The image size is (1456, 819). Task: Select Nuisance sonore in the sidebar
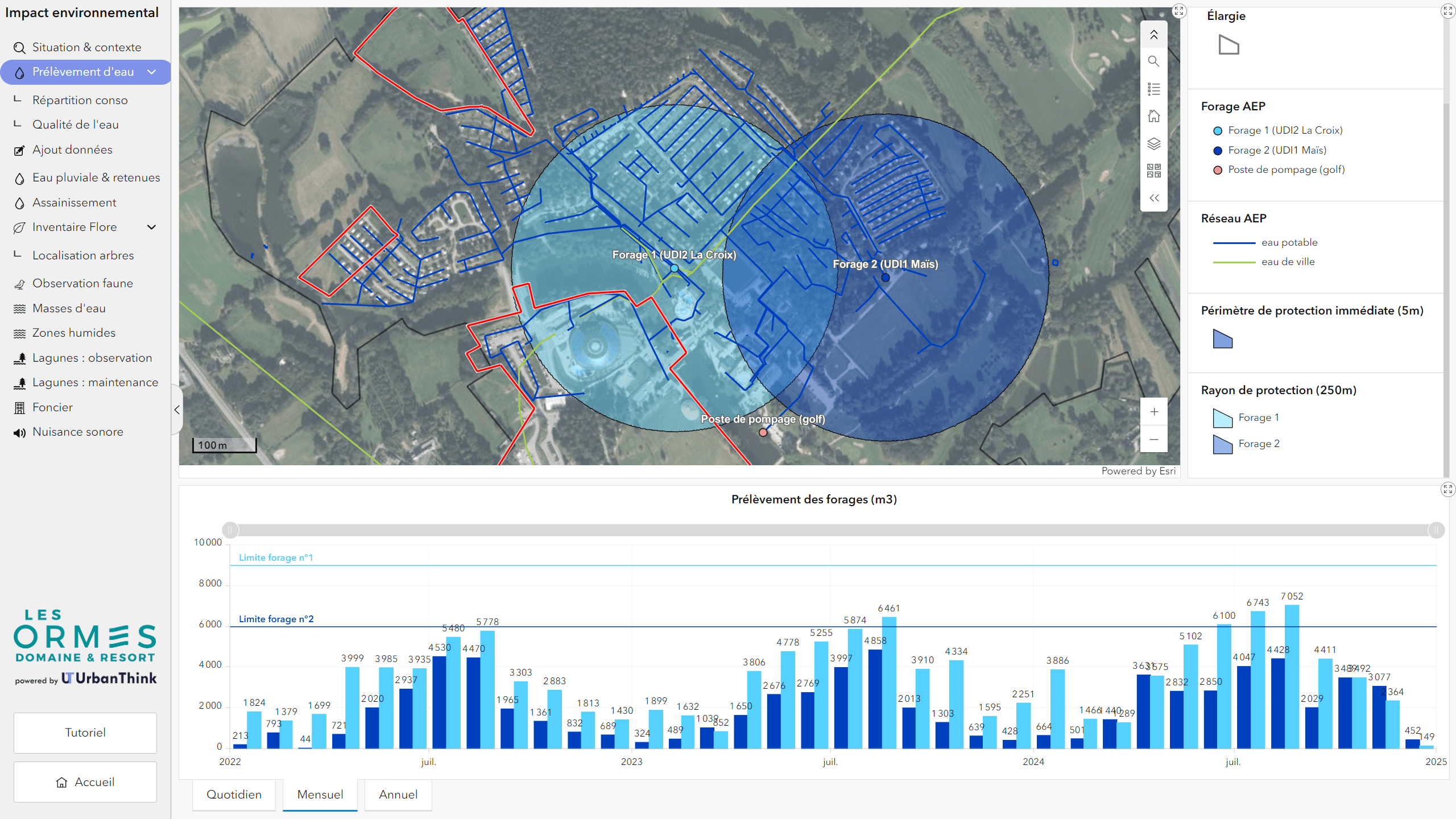(77, 432)
